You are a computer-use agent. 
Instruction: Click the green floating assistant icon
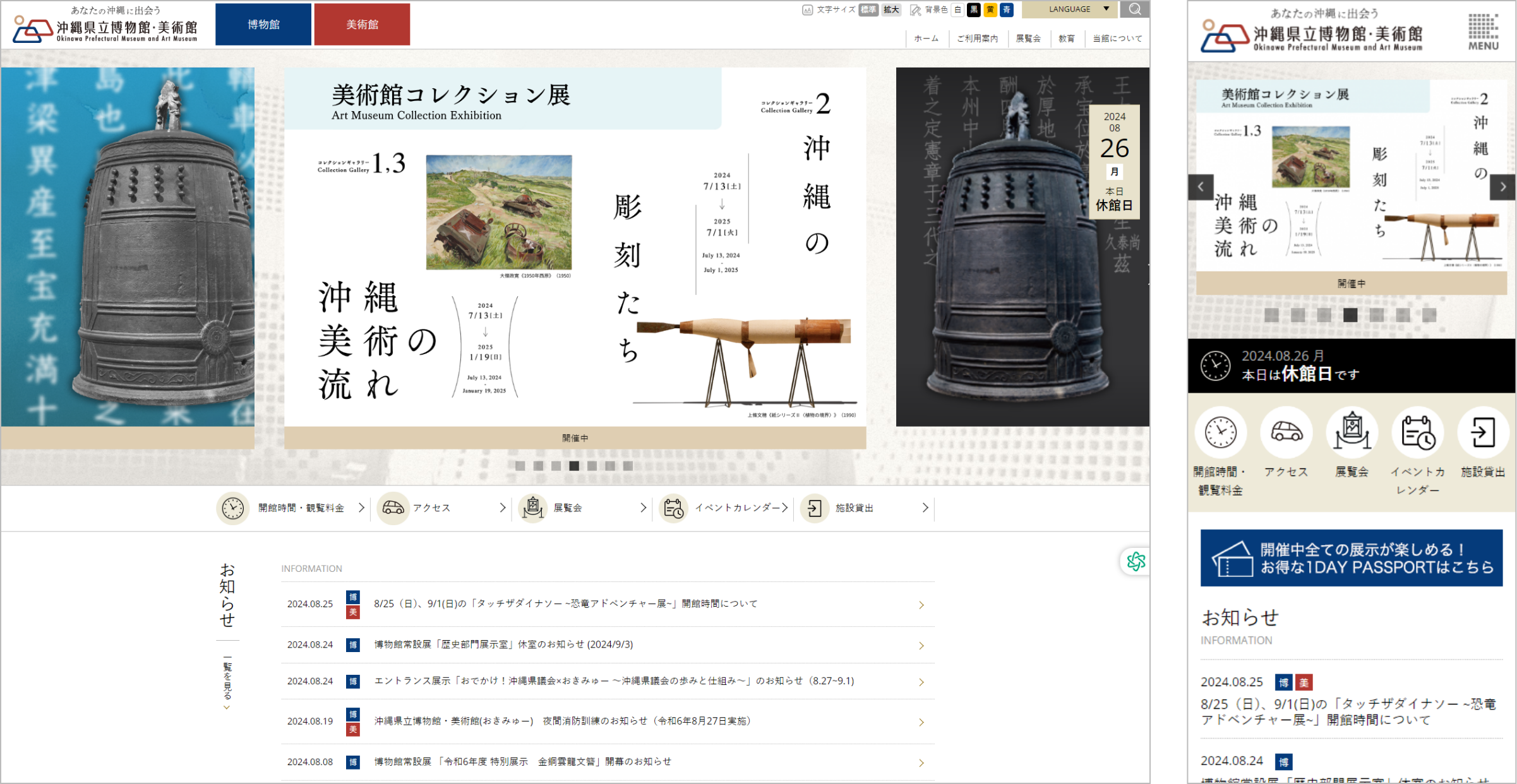click(x=1136, y=561)
